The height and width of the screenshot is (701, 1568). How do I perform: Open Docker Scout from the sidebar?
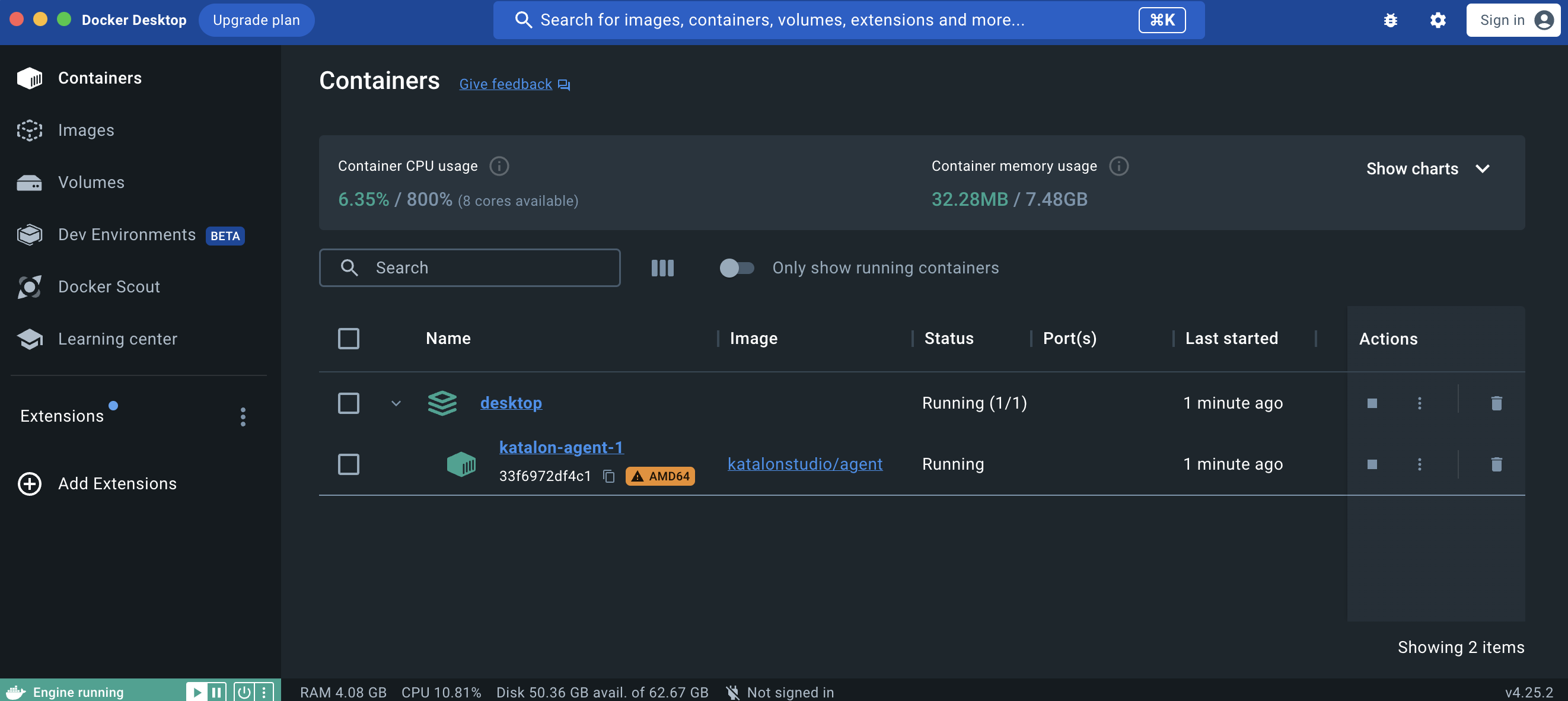tap(109, 286)
